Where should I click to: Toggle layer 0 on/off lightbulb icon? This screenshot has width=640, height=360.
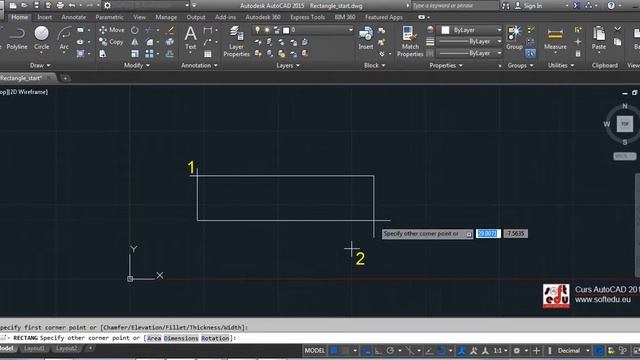click(257, 30)
